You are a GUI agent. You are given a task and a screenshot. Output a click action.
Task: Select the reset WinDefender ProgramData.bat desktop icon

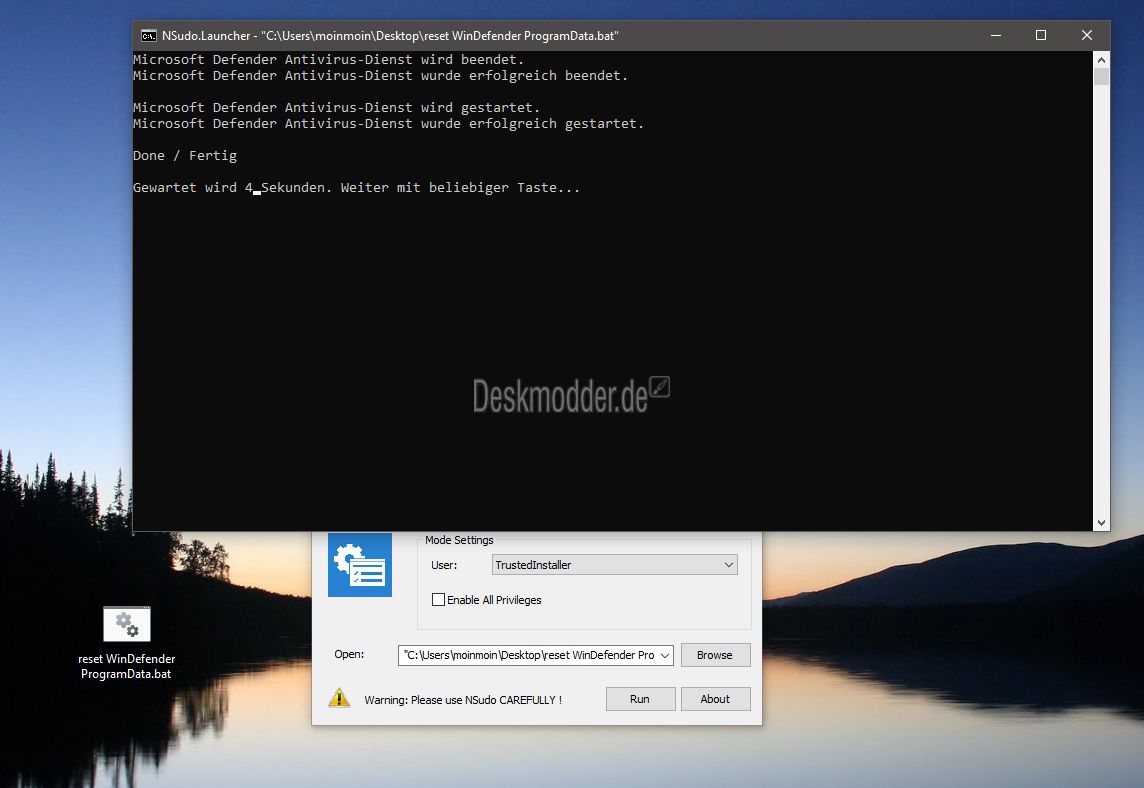126,644
